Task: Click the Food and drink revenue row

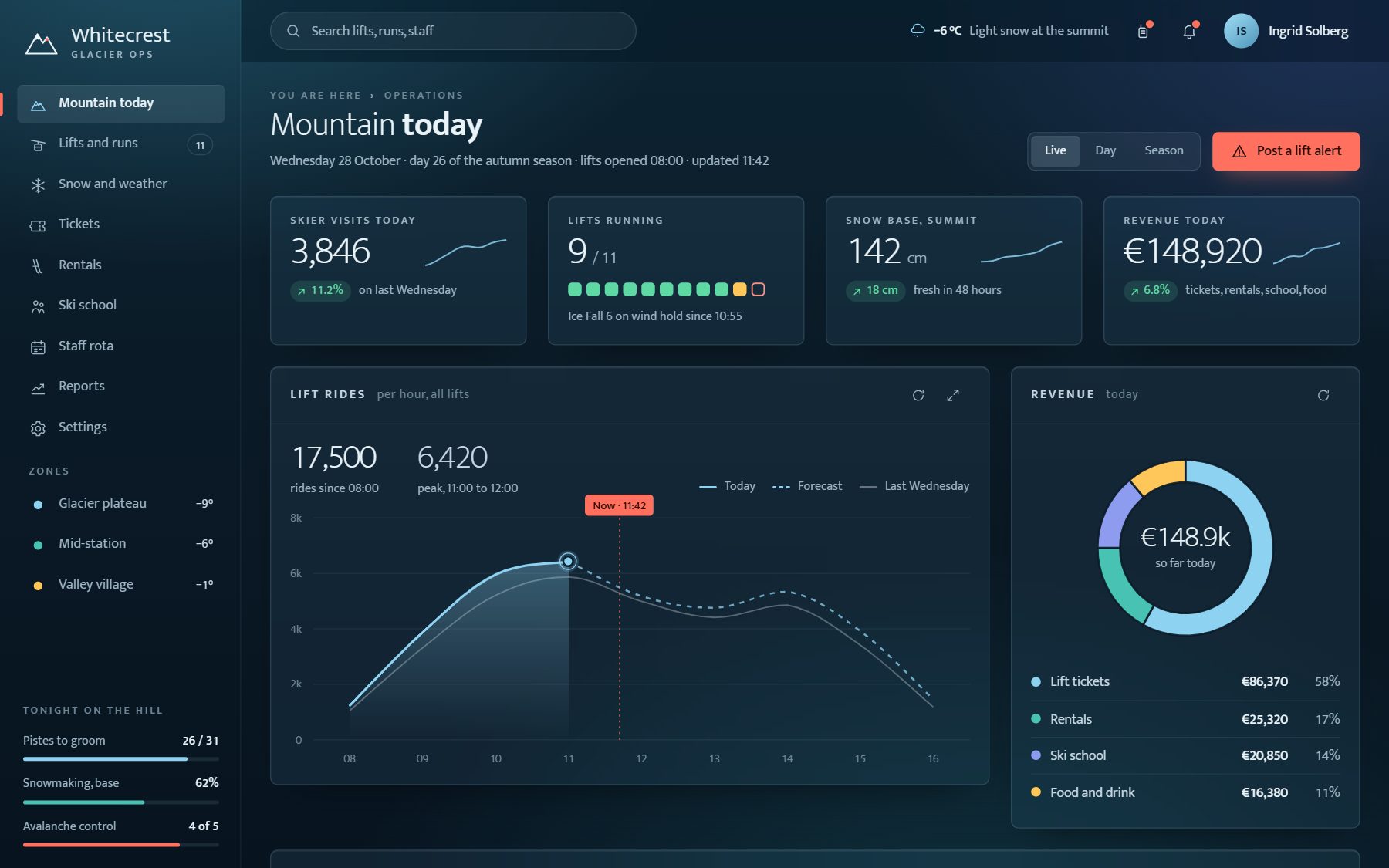Action: click(x=1185, y=793)
